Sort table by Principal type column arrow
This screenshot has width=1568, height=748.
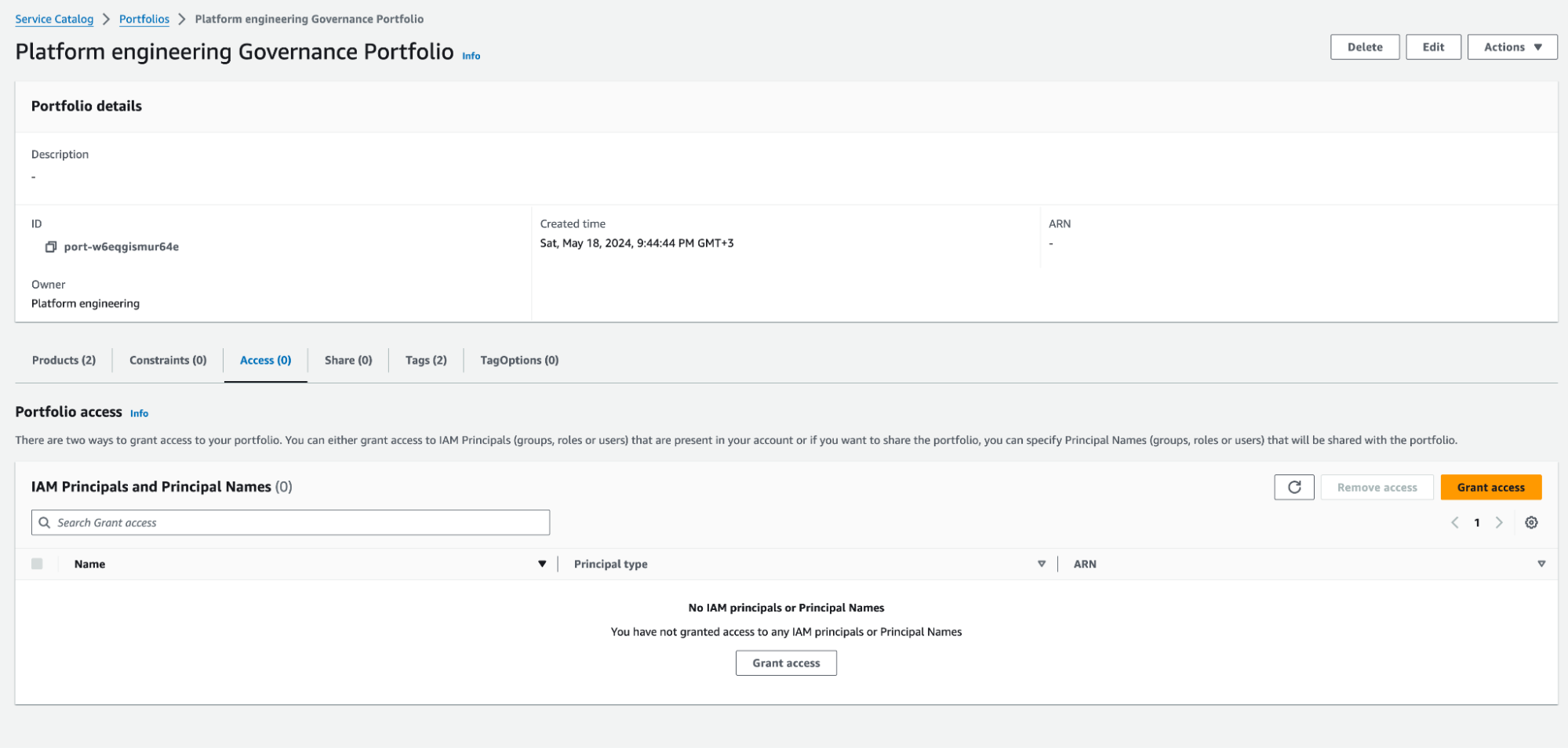tap(1042, 564)
